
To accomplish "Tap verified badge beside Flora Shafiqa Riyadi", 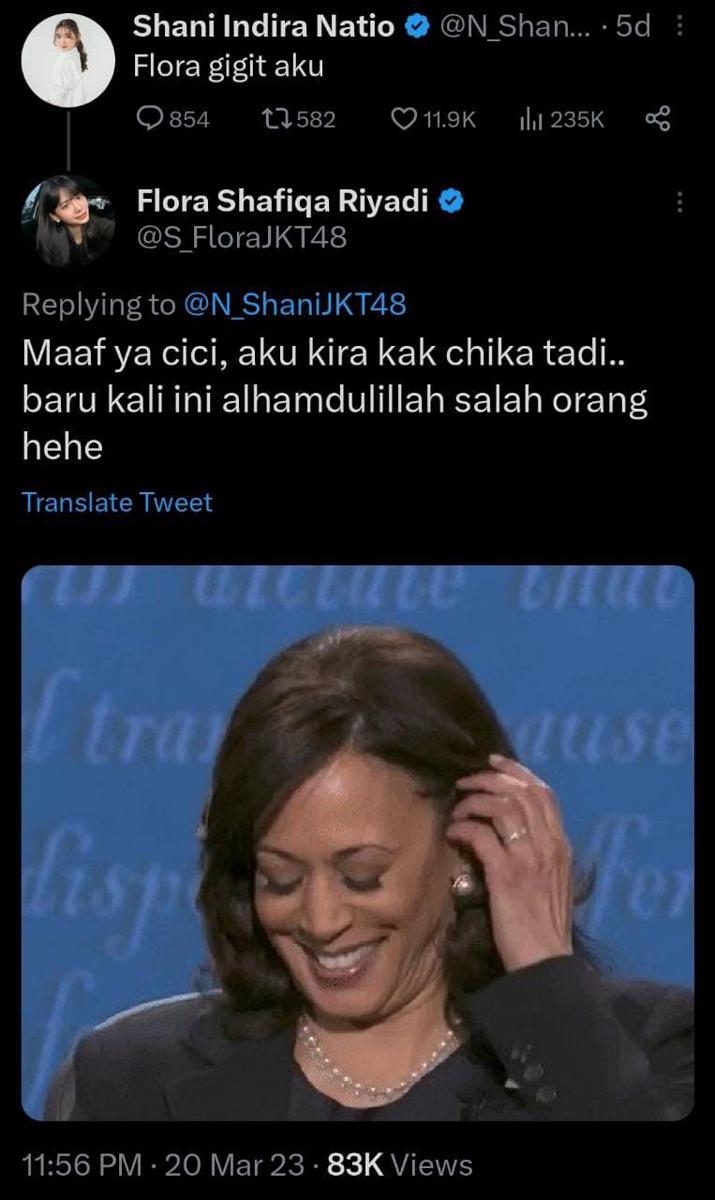I will pos(450,202).
